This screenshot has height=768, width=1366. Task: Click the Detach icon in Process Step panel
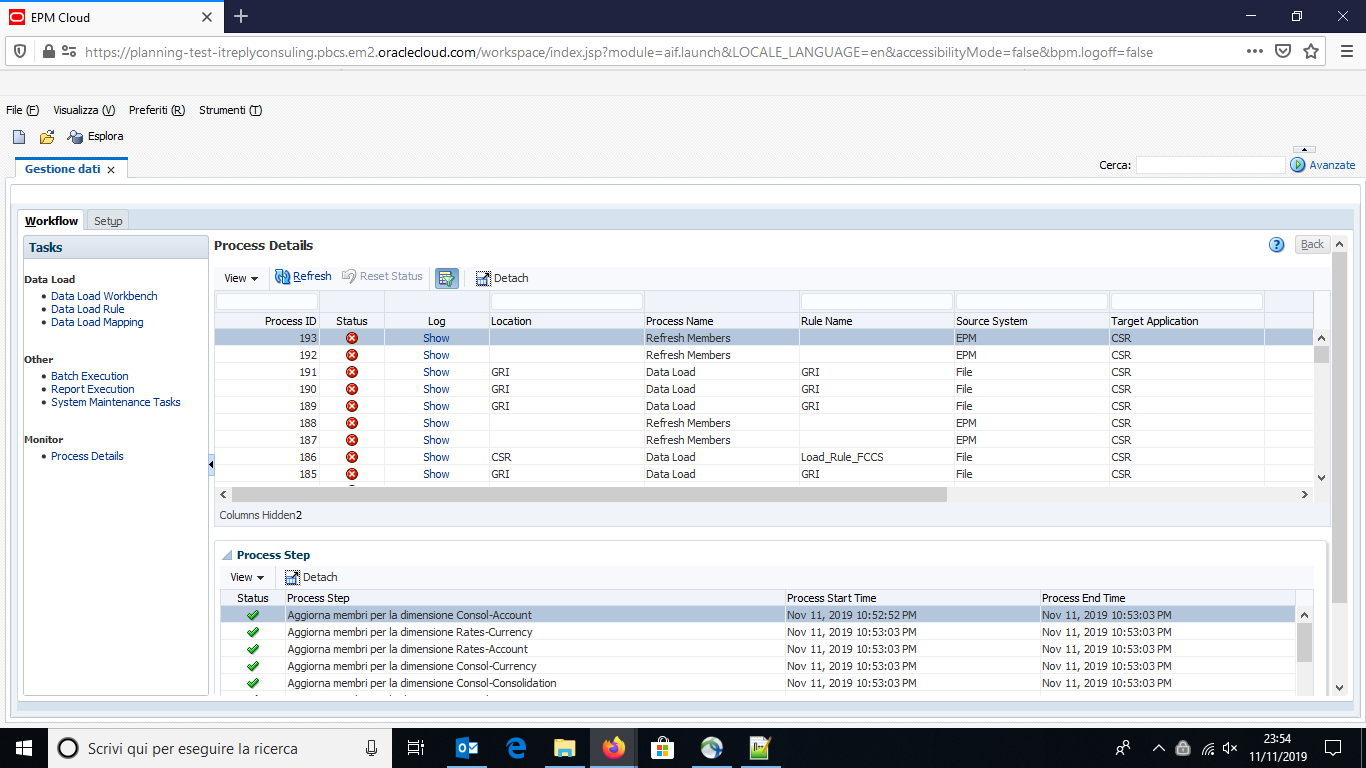(x=310, y=577)
